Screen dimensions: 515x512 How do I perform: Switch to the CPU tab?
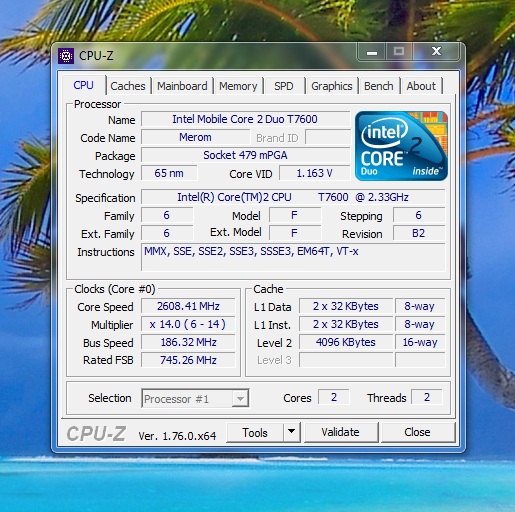click(x=83, y=85)
